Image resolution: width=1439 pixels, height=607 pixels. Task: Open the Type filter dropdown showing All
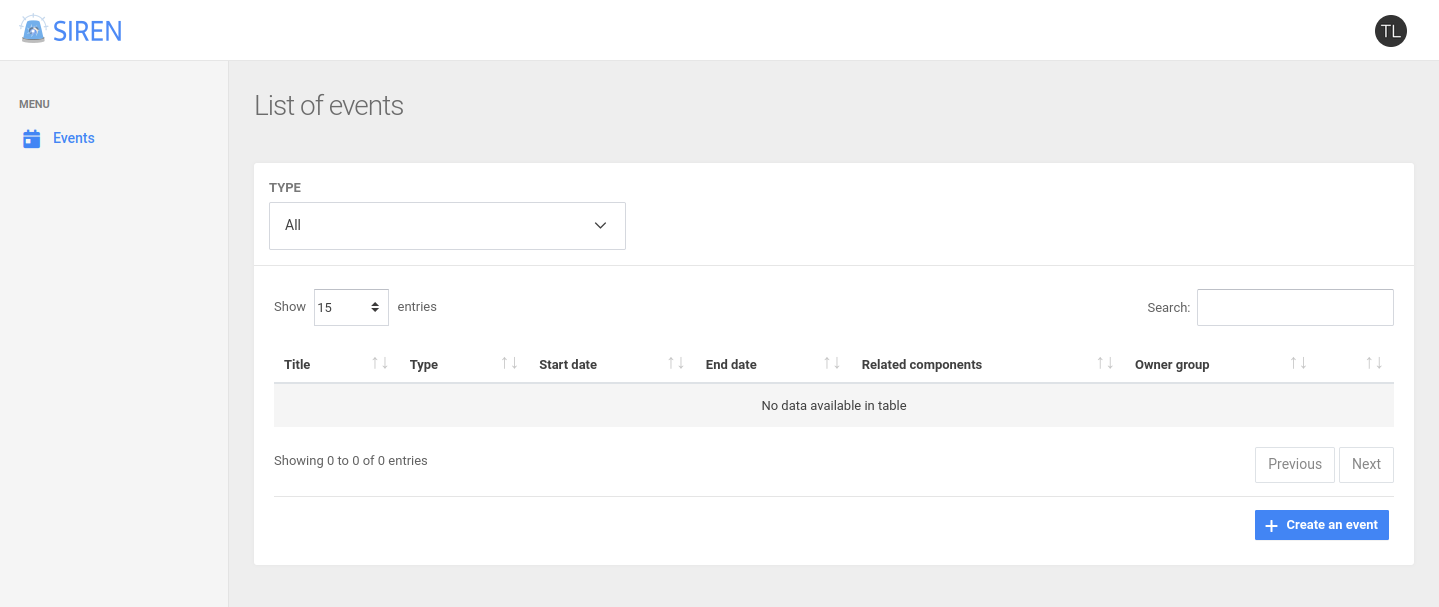(x=447, y=226)
